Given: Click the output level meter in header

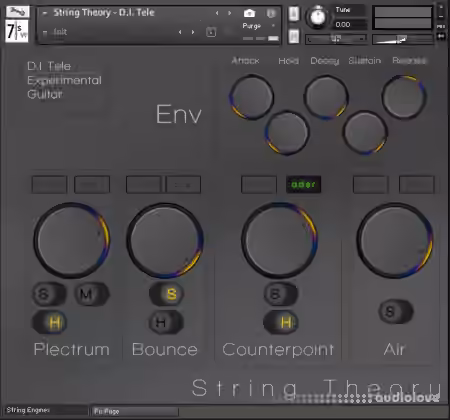Looking at the screenshot, I should coord(403,18).
